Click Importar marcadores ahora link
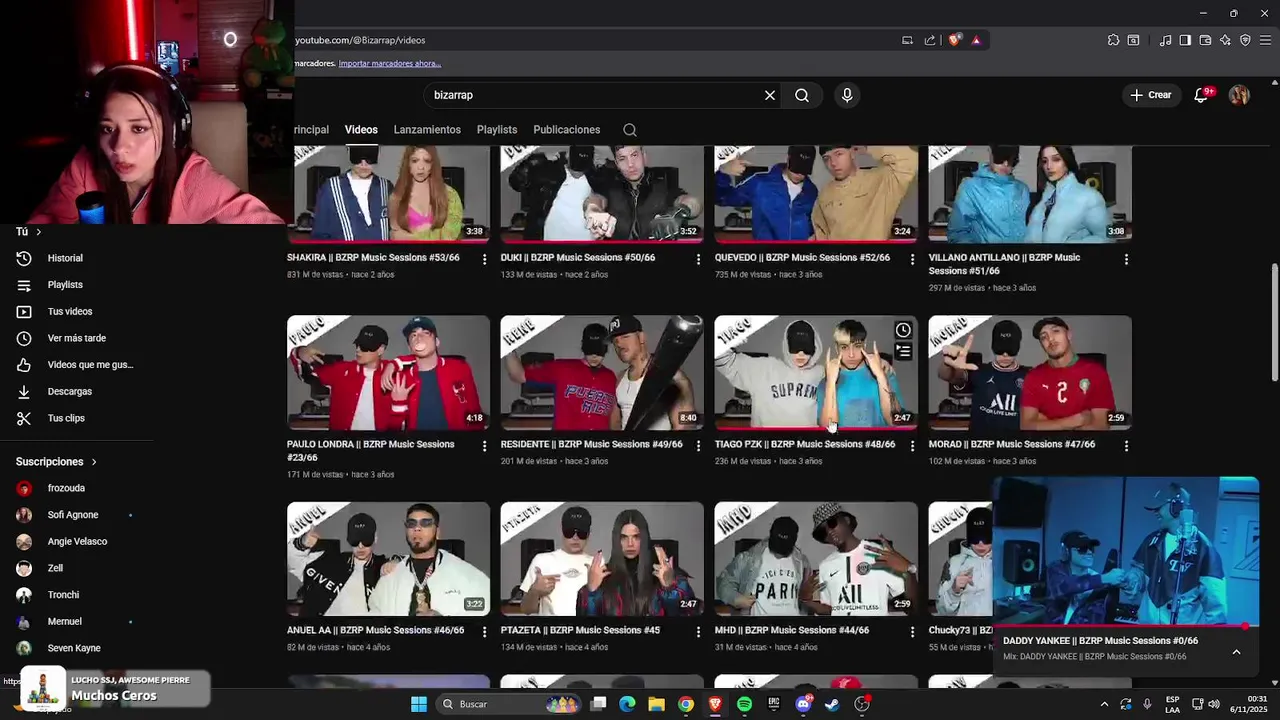Image resolution: width=1280 pixels, height=720 pixels. (389, 63)
